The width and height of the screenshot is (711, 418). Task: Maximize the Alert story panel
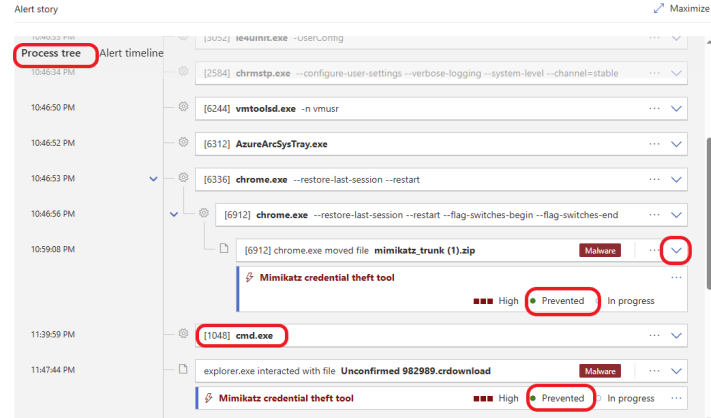coord(682,9)
